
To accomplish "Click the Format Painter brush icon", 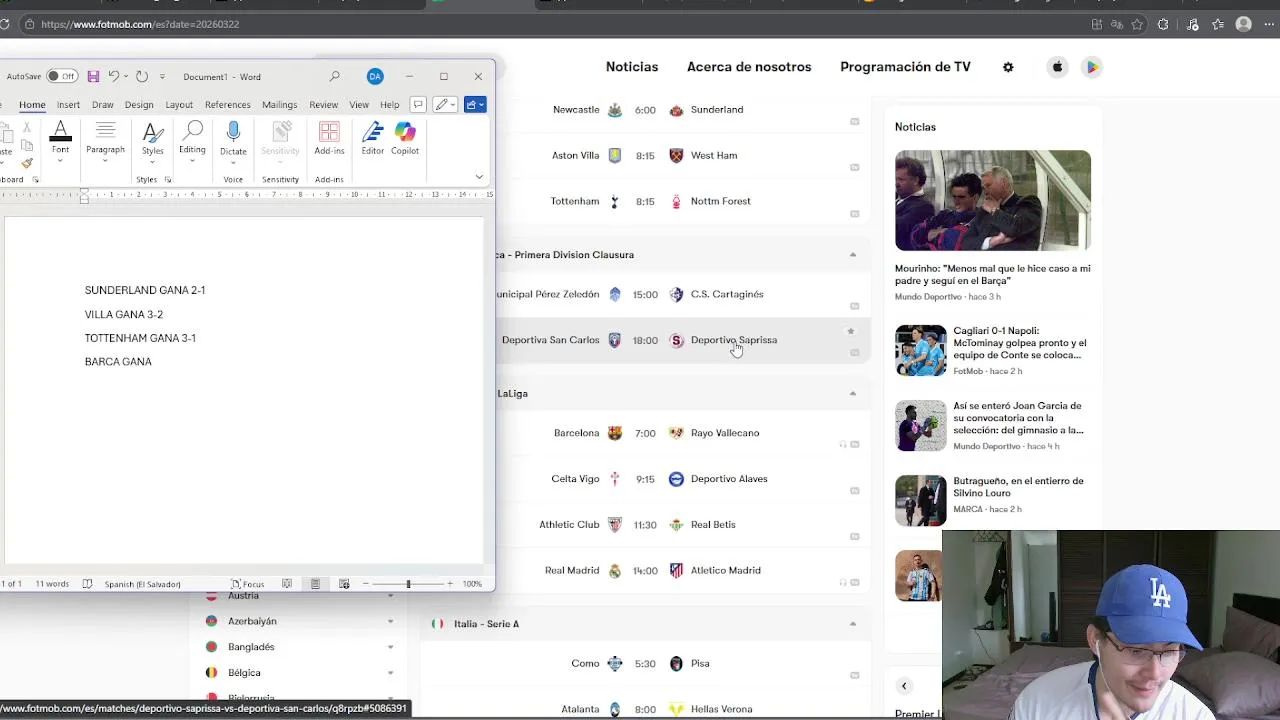I will 27,163.
